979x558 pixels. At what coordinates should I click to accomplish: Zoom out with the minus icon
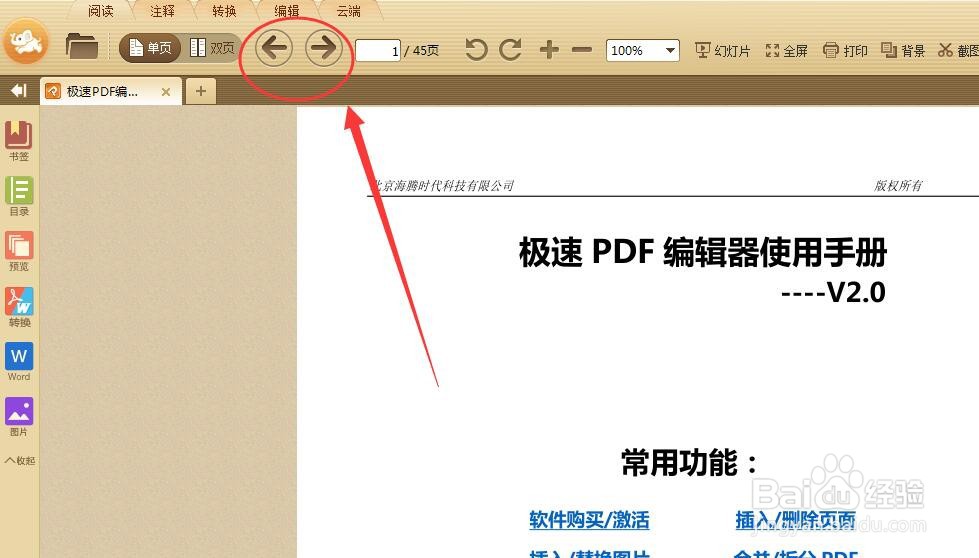click(582, 49)
